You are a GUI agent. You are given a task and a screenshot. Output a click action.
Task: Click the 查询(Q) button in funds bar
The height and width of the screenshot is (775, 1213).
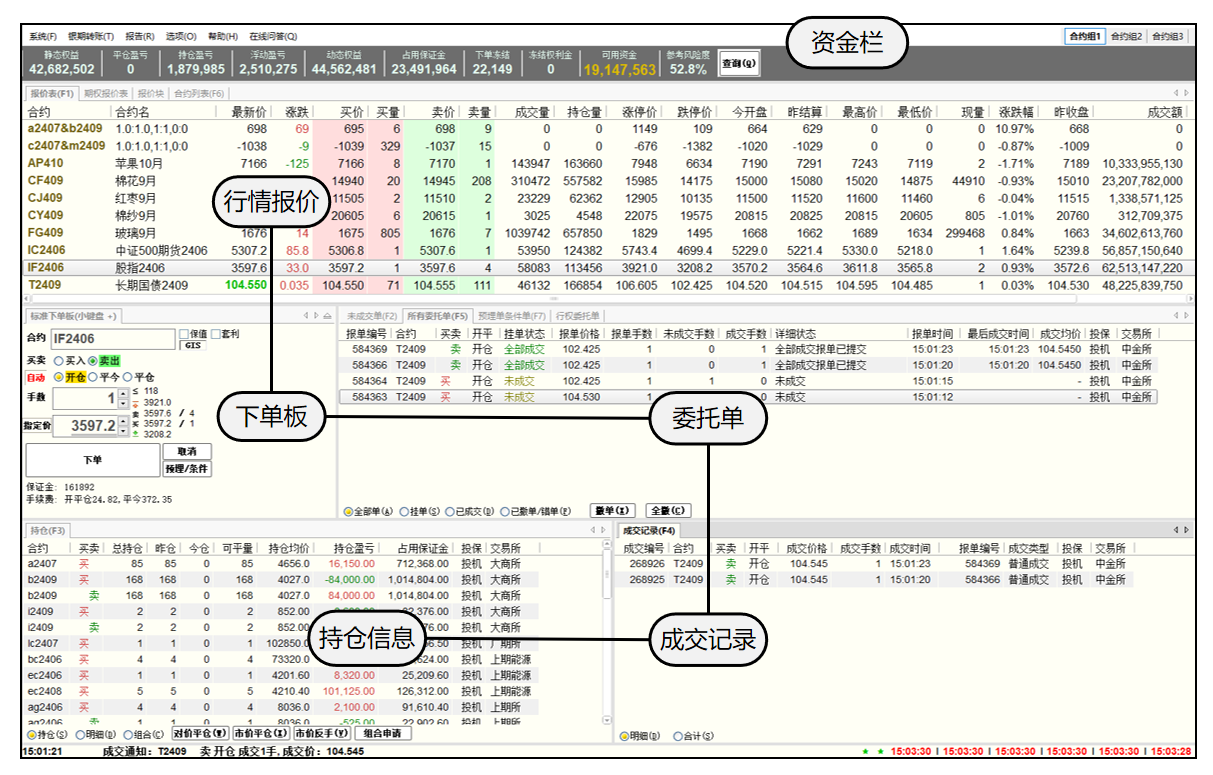[740, 64]
